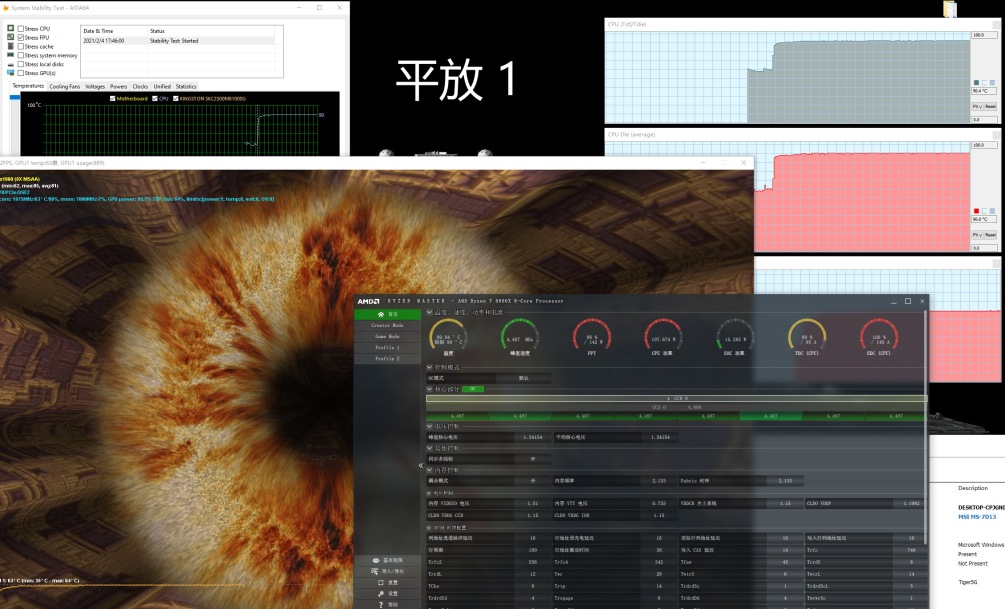1005x609 pixels.
Task: Click the AIDA64 flame icon in title bar
Action: [x=6, y=8]
